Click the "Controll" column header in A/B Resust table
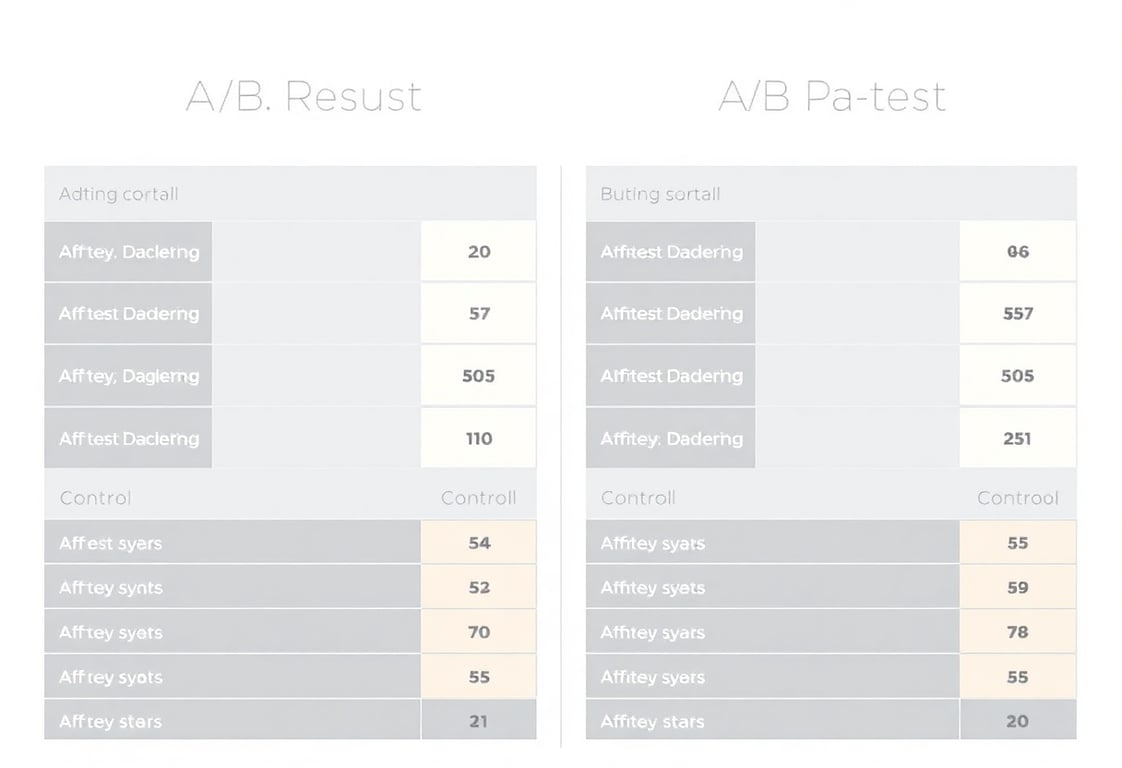This screenshot has height=768, width=1122. tap(478, 498)
